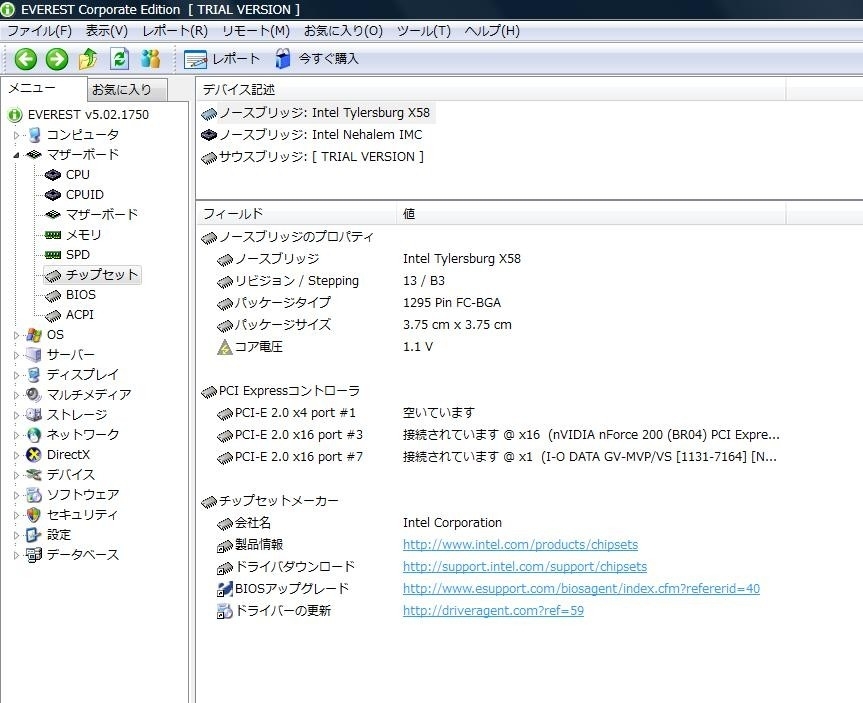The image size is (863, 703).
Task: Select ノースブリッジ: Intel Nehalem IMC device row
Action: click(x=312, y=135)
